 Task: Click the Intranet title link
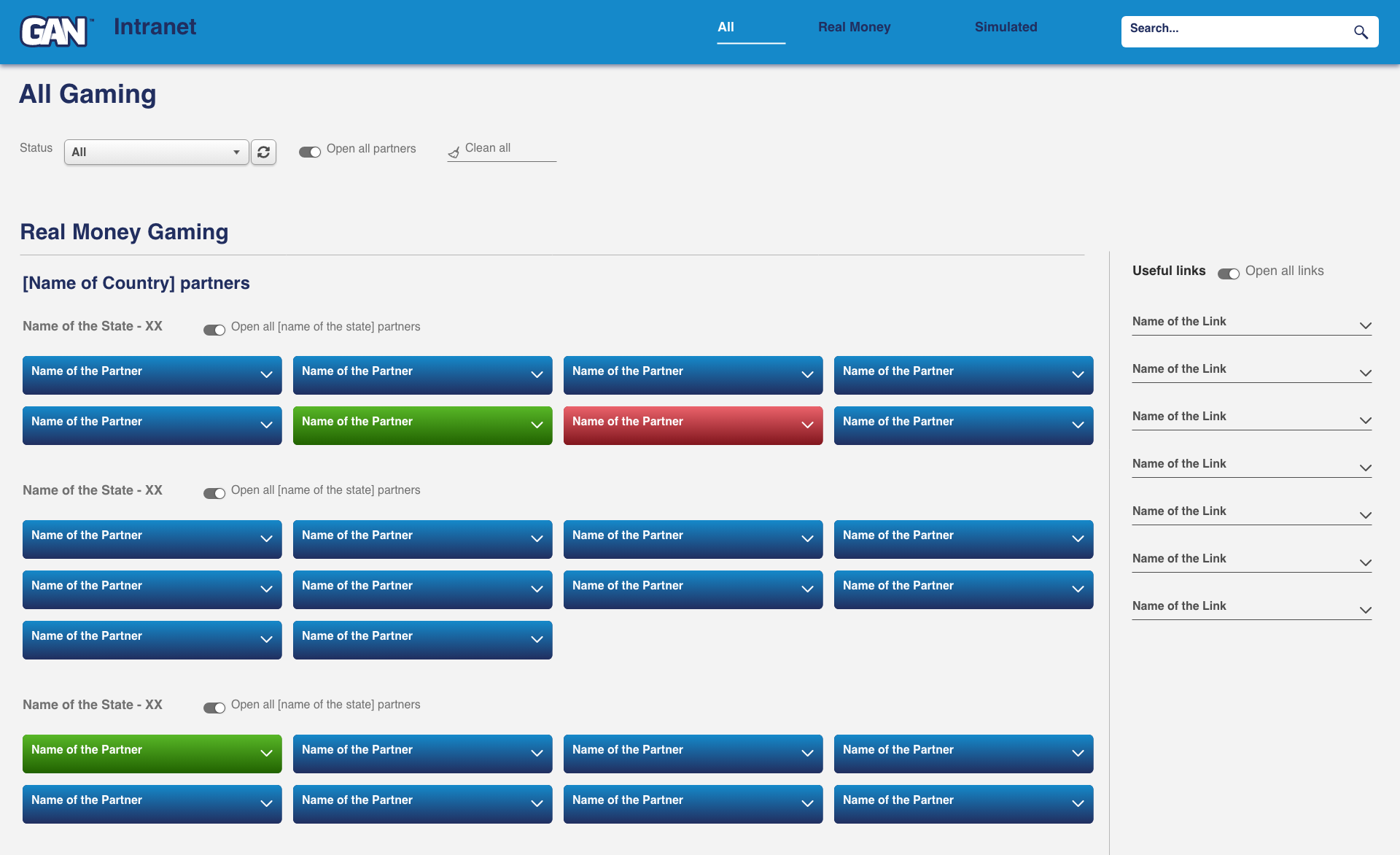point(155,27)
